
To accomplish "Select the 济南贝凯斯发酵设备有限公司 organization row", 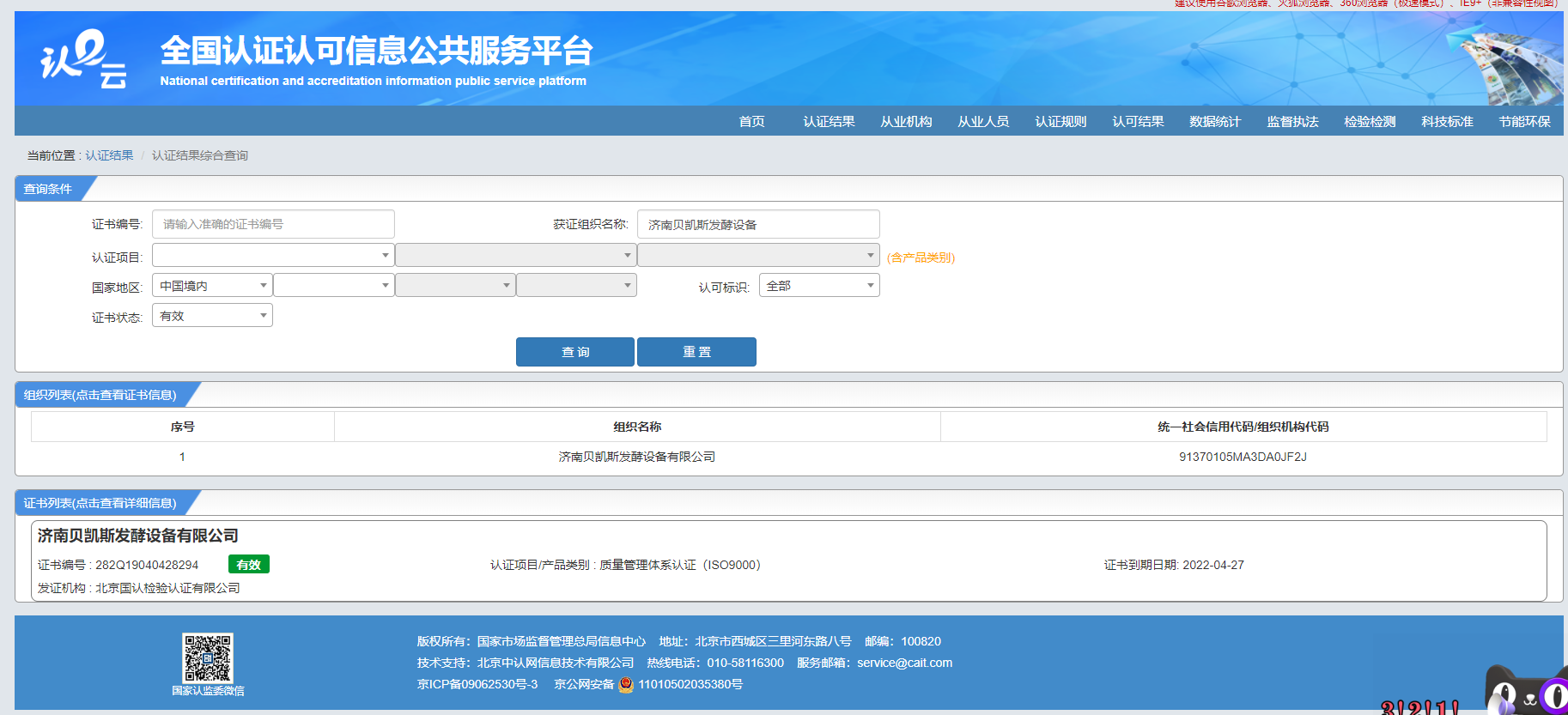I will tap(636, 457).
